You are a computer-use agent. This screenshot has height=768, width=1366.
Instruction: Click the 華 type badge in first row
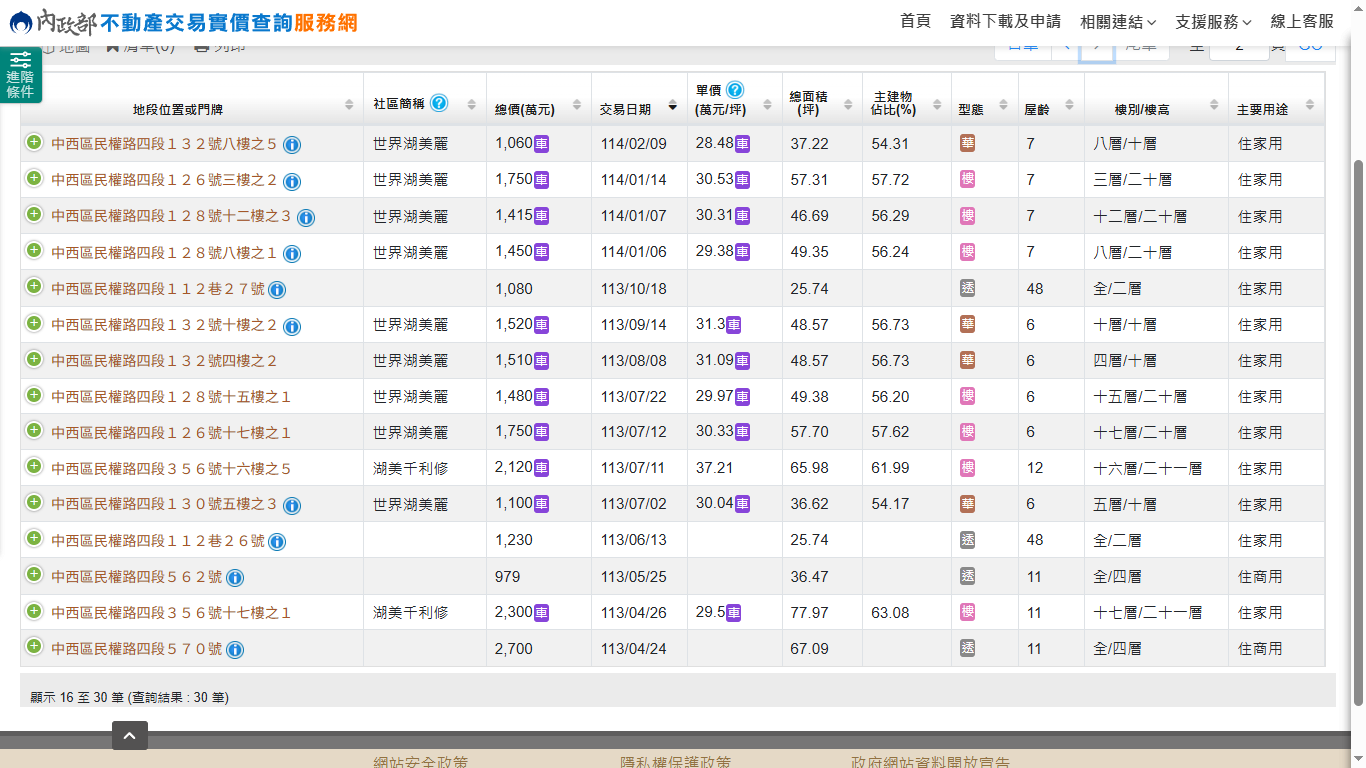pyautogui.click(x=967, y=144)
